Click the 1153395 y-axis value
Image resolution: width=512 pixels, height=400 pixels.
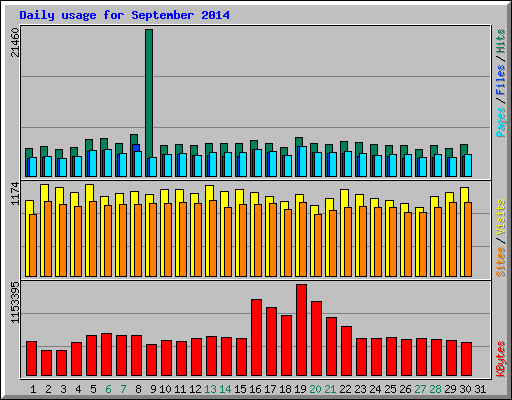pos(15,303)
